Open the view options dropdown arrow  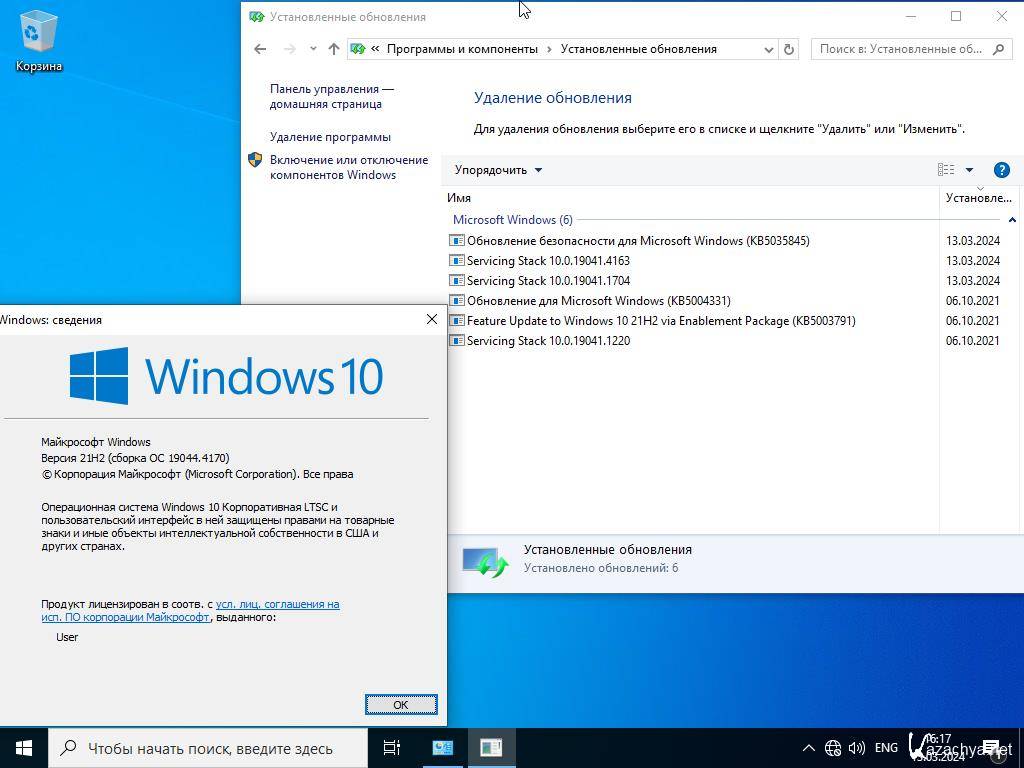(x=969, y=170)
